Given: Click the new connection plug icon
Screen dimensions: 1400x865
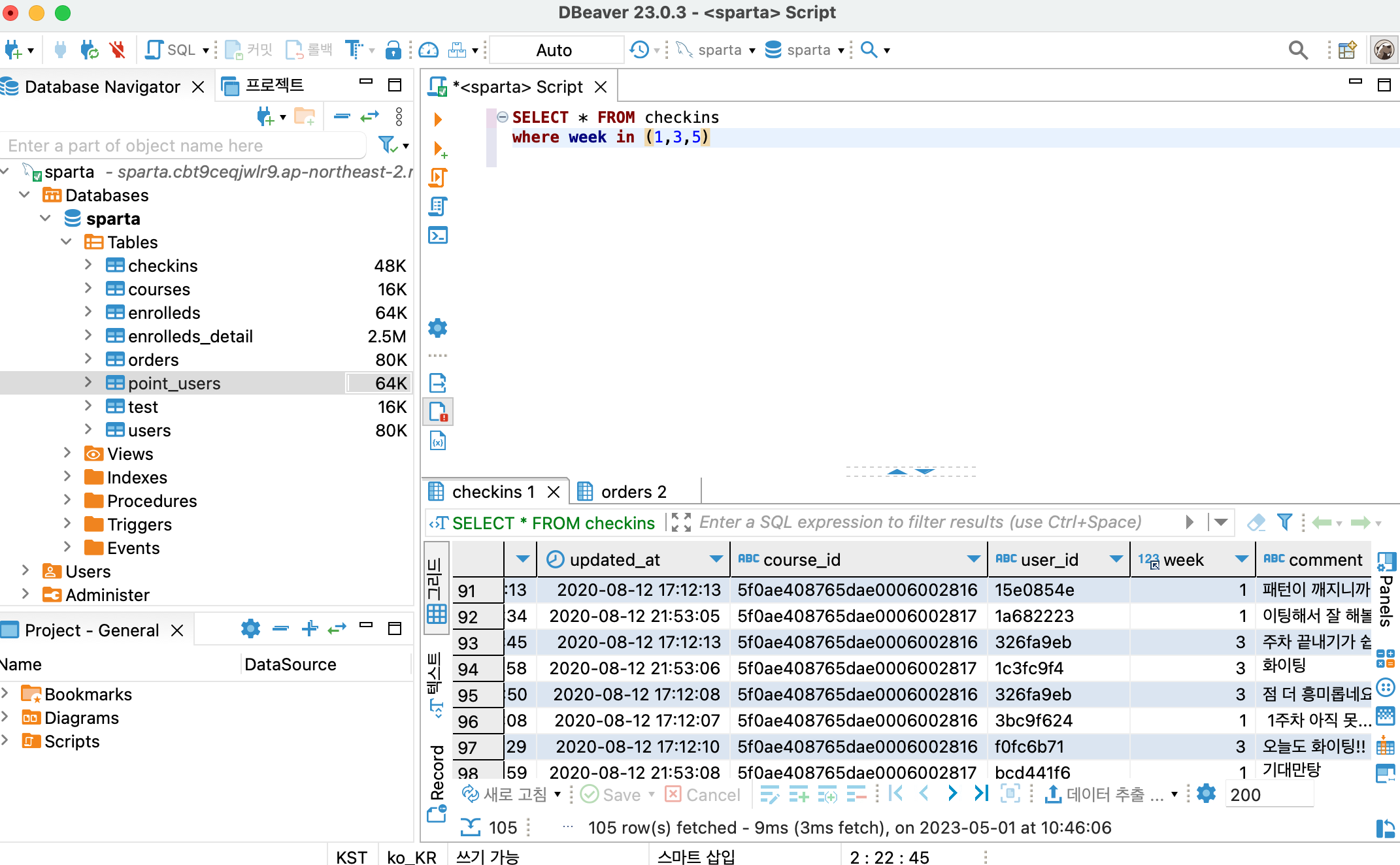Looking at the screenshot, I should [x=13, y=50].
